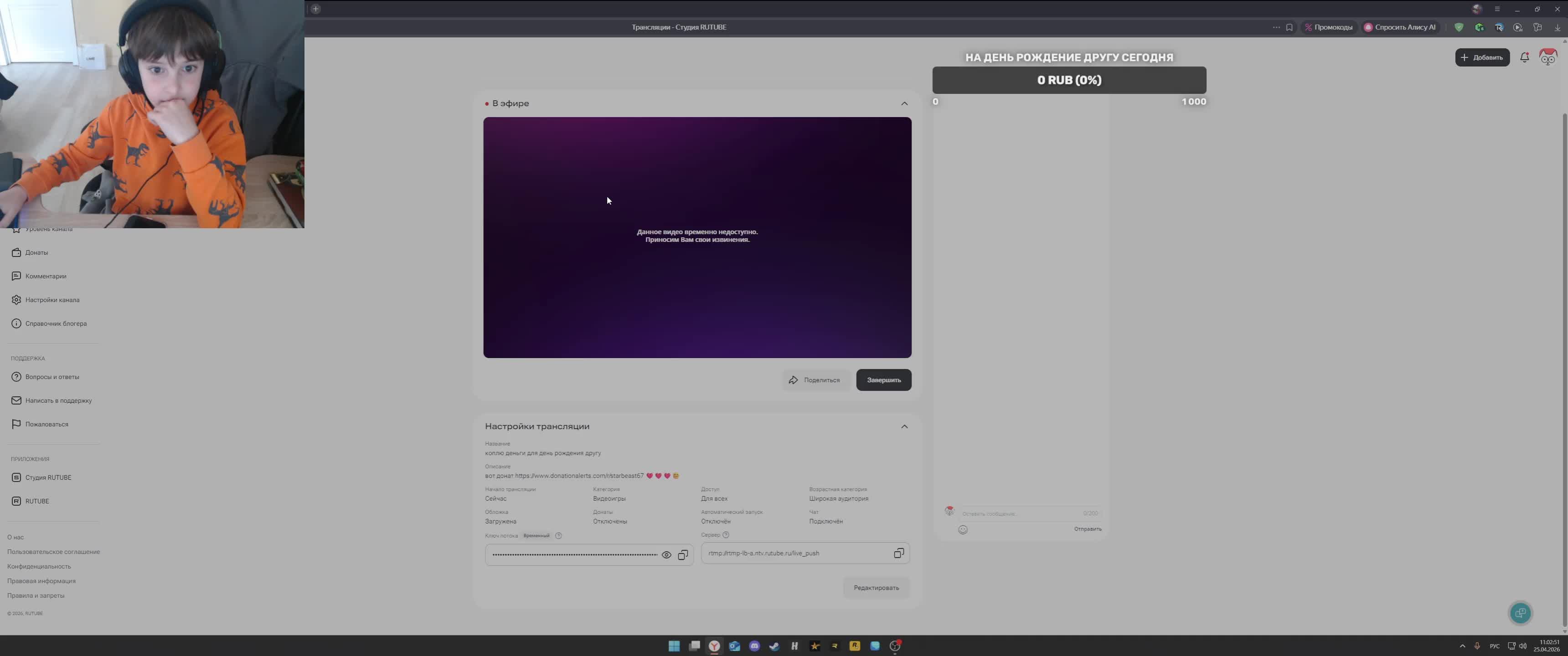
Task: Click the donation goal progress bar
Action: [x=1069, y=80]
